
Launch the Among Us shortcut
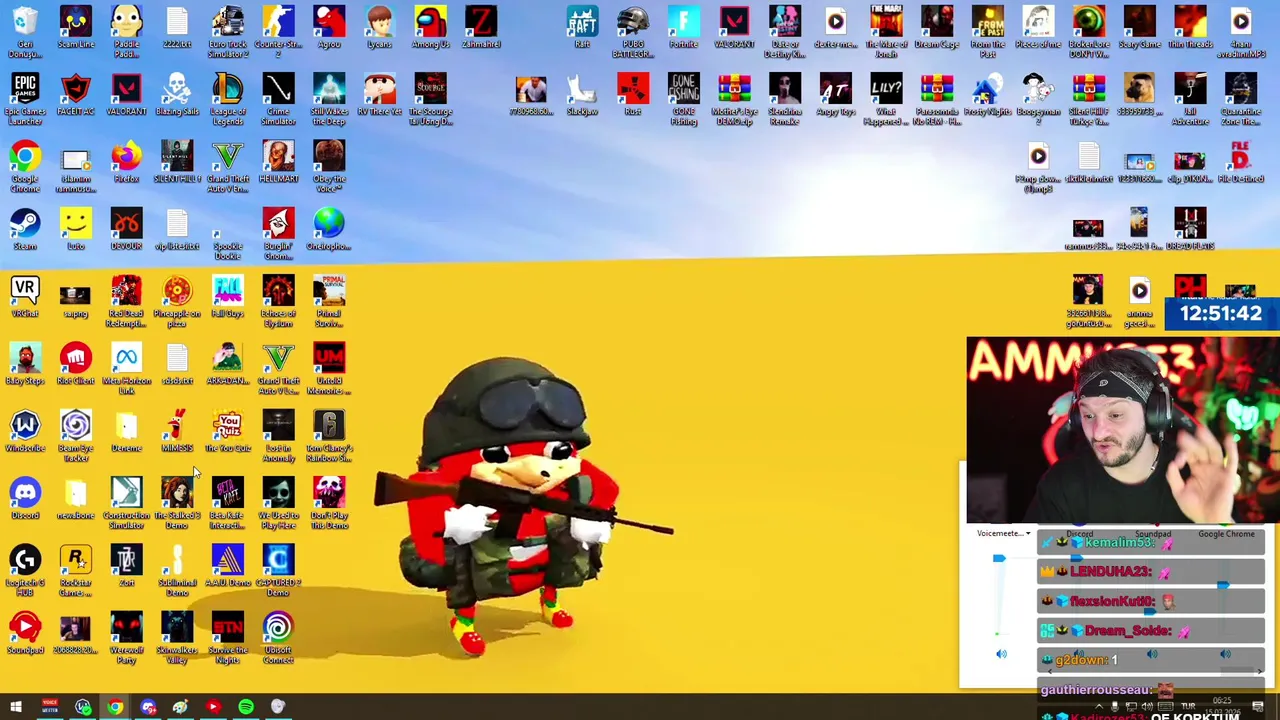click(x=431, y=27)
